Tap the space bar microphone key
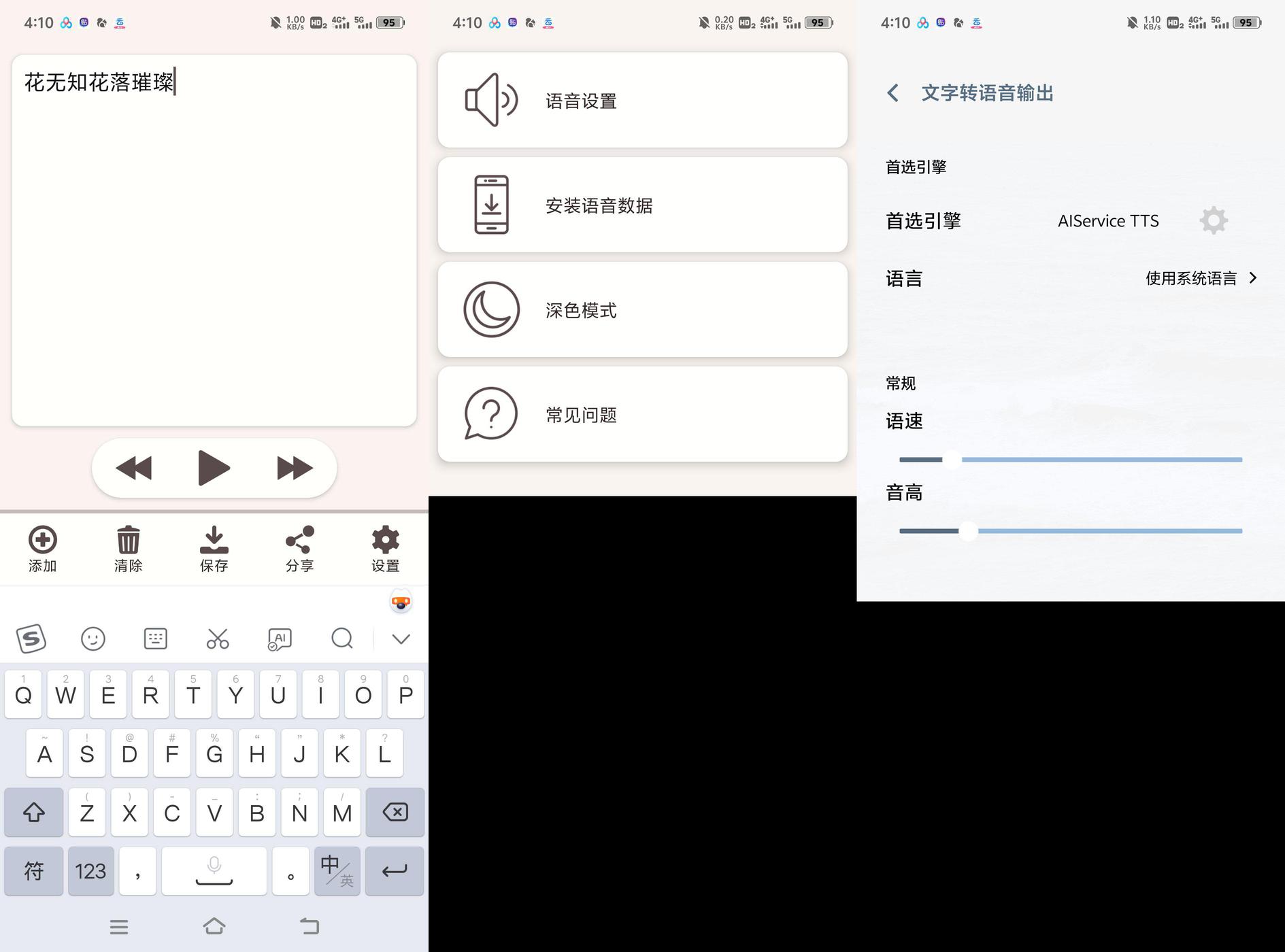This screenshot has height=952, width=1285. pyautogui.click(x=214, y=870)
